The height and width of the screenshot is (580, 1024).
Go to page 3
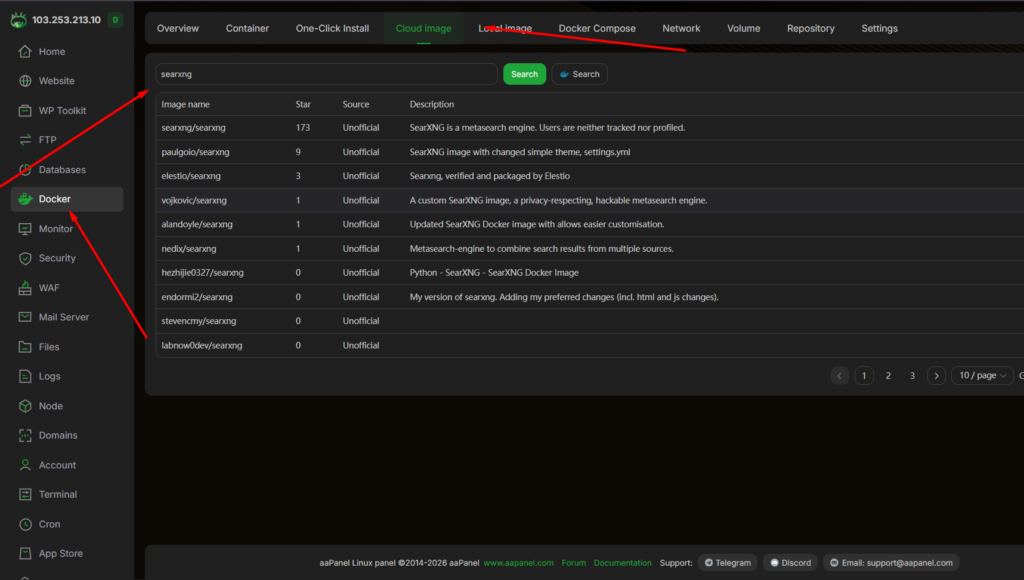912,376
